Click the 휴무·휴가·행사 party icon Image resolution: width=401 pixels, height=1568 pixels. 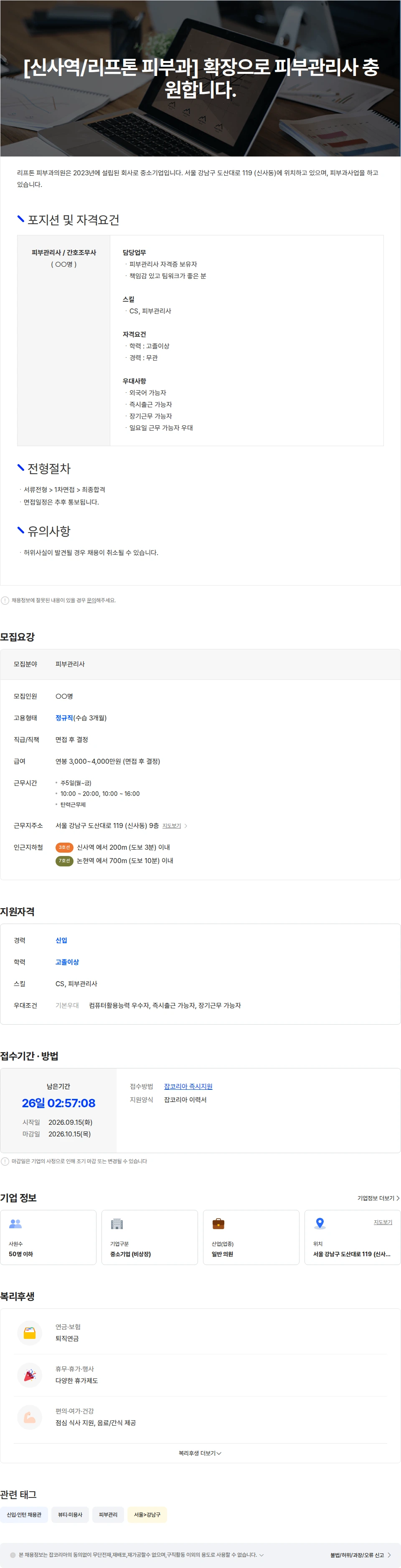coord(30,1375)
